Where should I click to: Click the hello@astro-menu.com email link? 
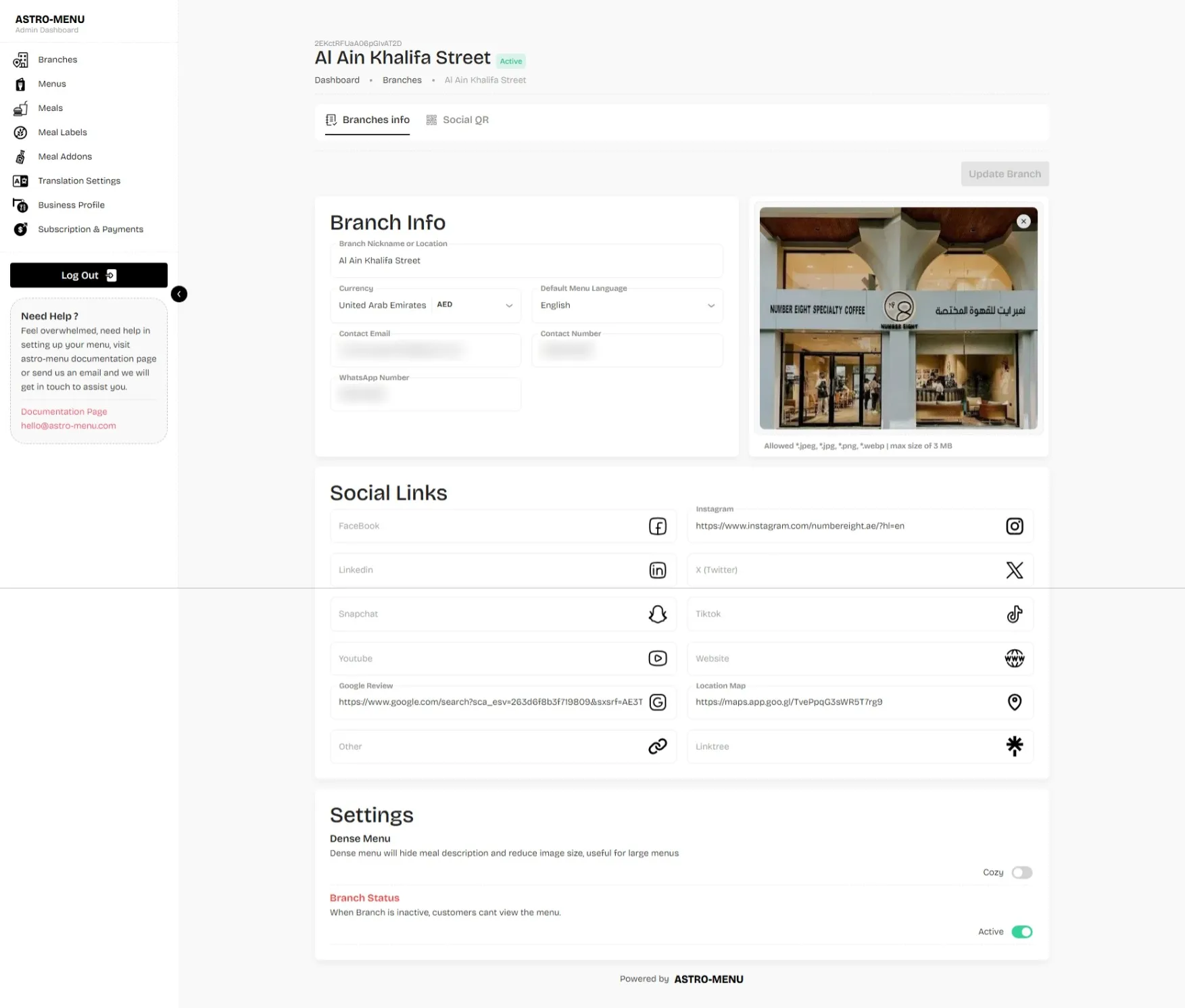pyautogui.click(x=68, y=426)
